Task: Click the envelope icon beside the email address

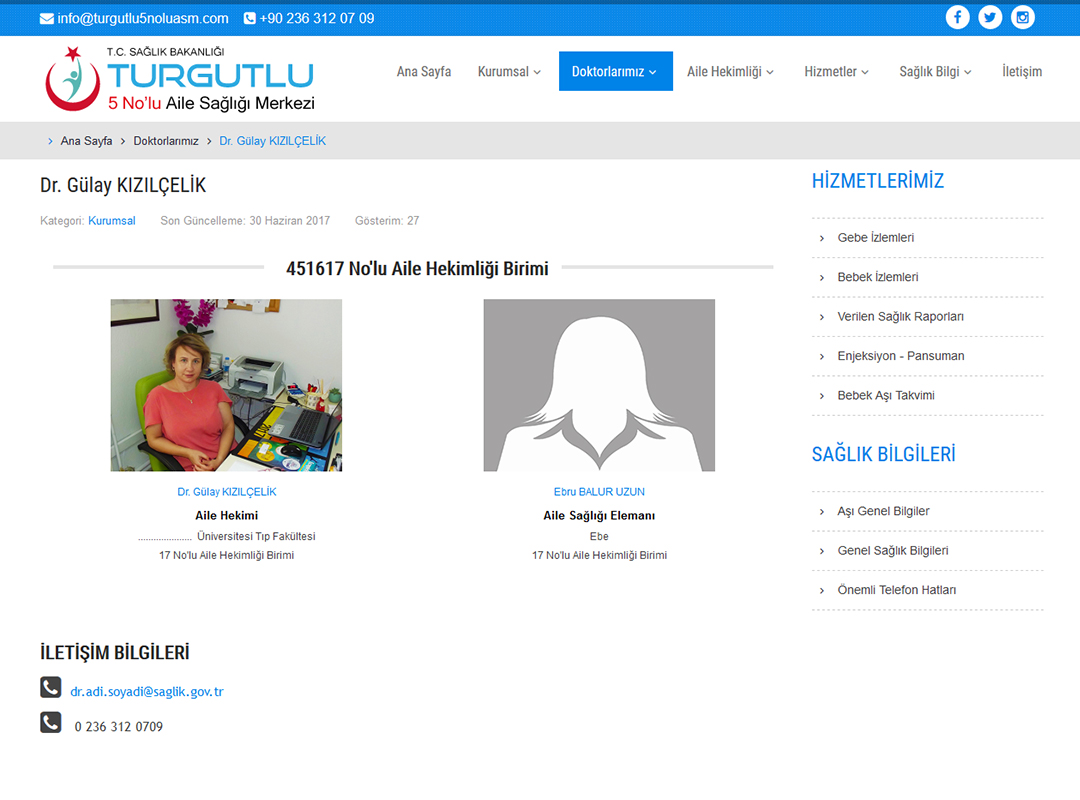Action: 47,18
